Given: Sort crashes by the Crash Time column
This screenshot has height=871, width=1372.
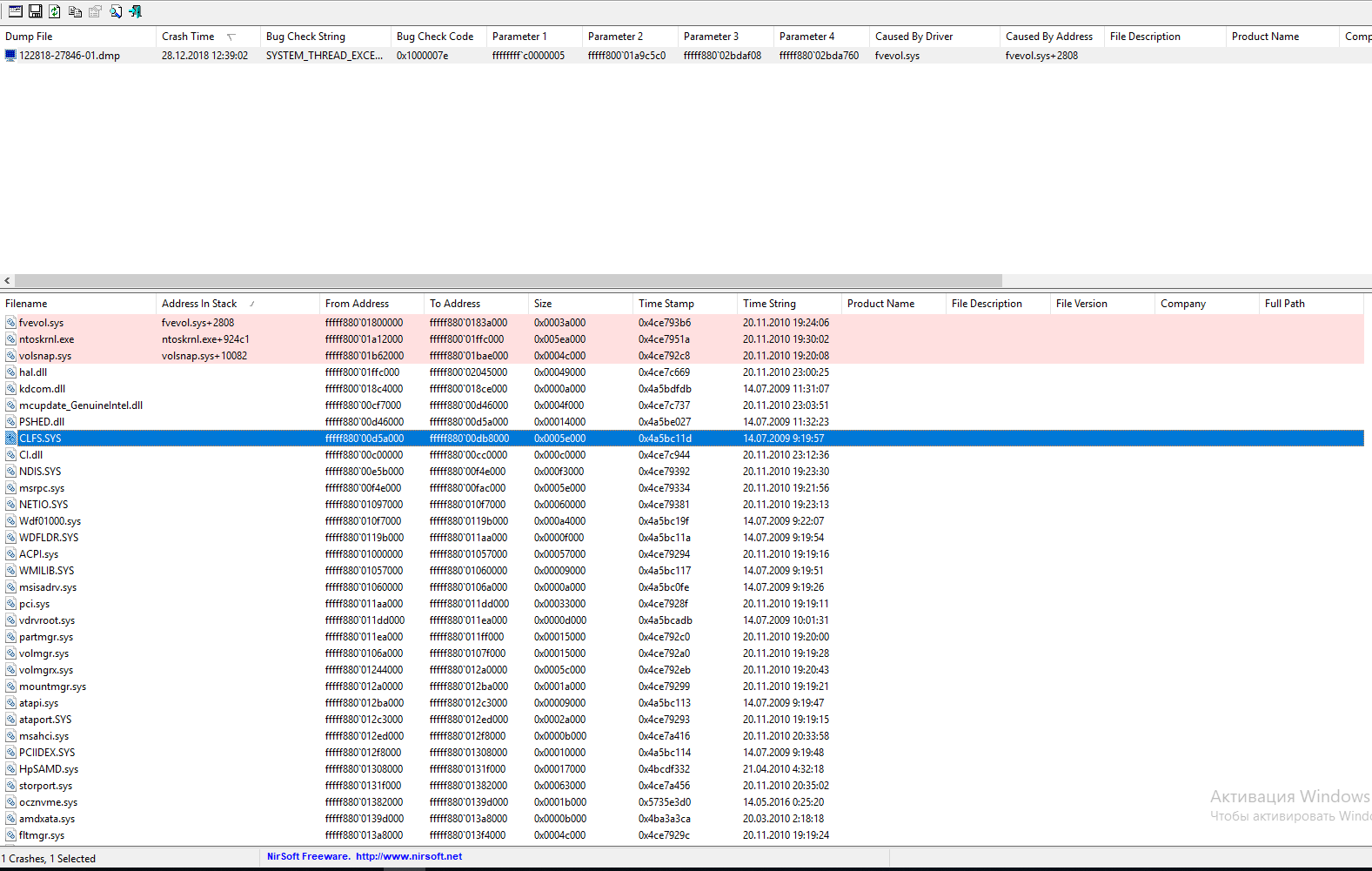Looking at the screenshot, I should (208, 37).
